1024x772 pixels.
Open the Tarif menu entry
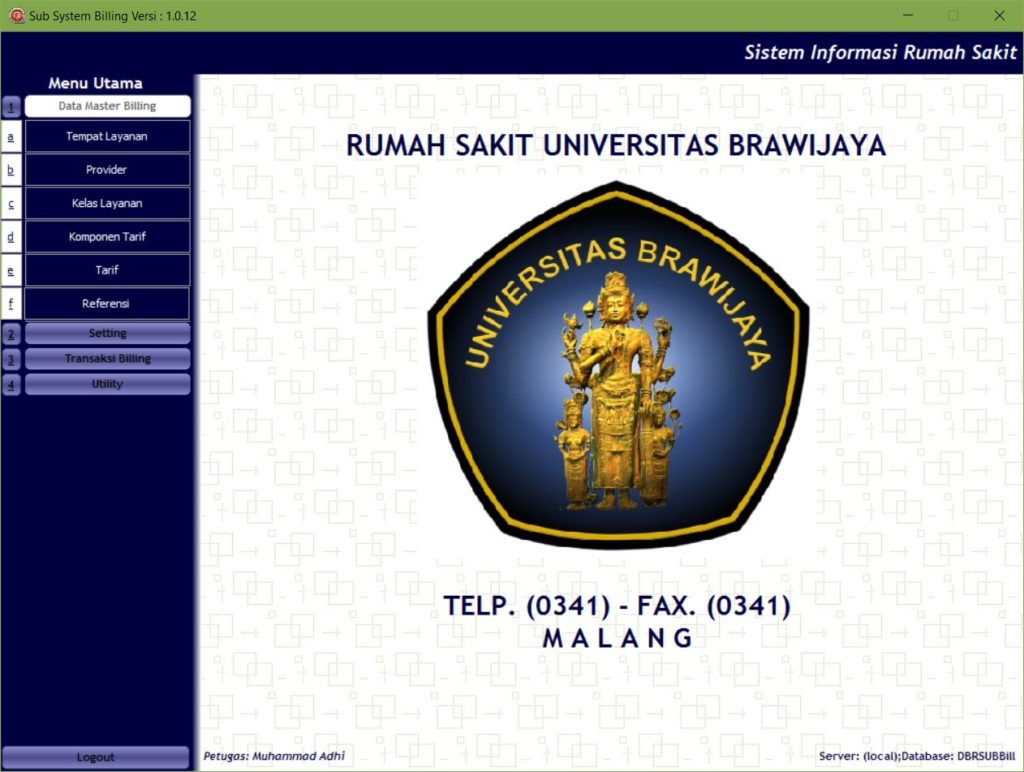click(108, 270)
